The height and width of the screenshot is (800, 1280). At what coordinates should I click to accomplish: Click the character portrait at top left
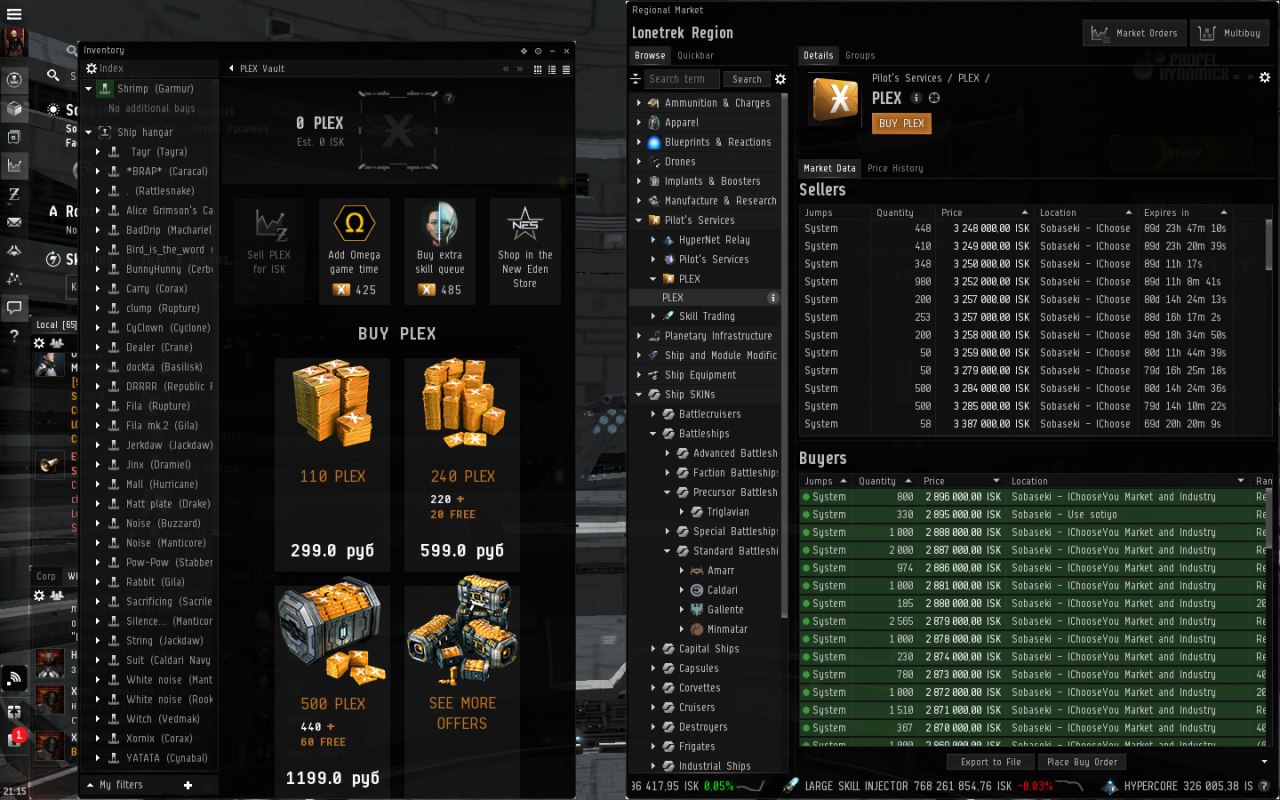point(14,41)
